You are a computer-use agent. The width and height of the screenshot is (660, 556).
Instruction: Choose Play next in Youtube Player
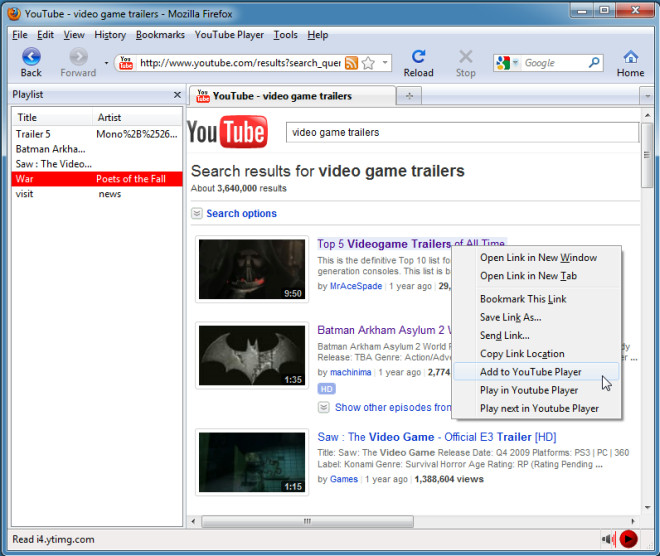point(537,408)
